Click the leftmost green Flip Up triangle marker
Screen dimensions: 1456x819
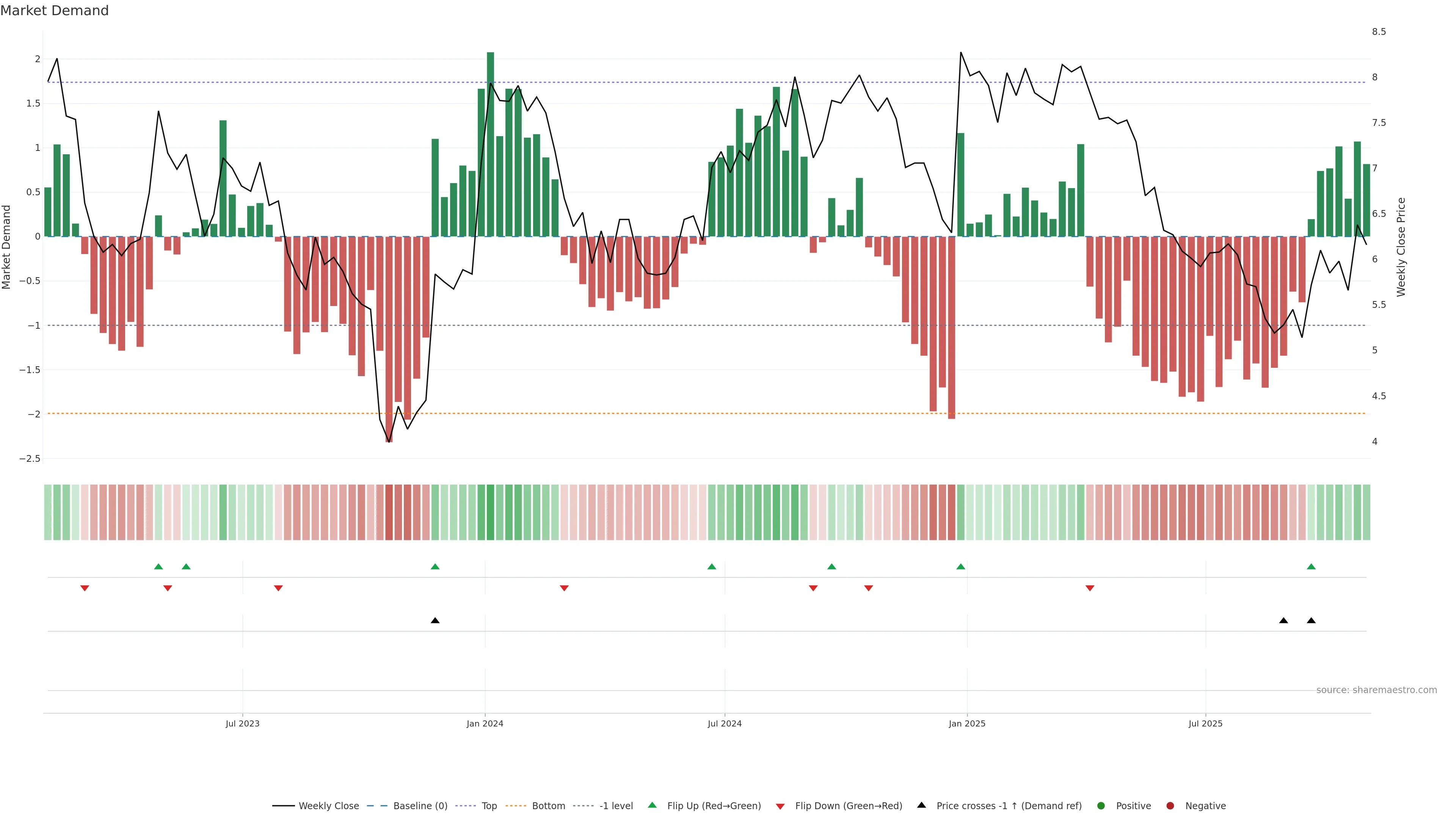click(158, 566)
